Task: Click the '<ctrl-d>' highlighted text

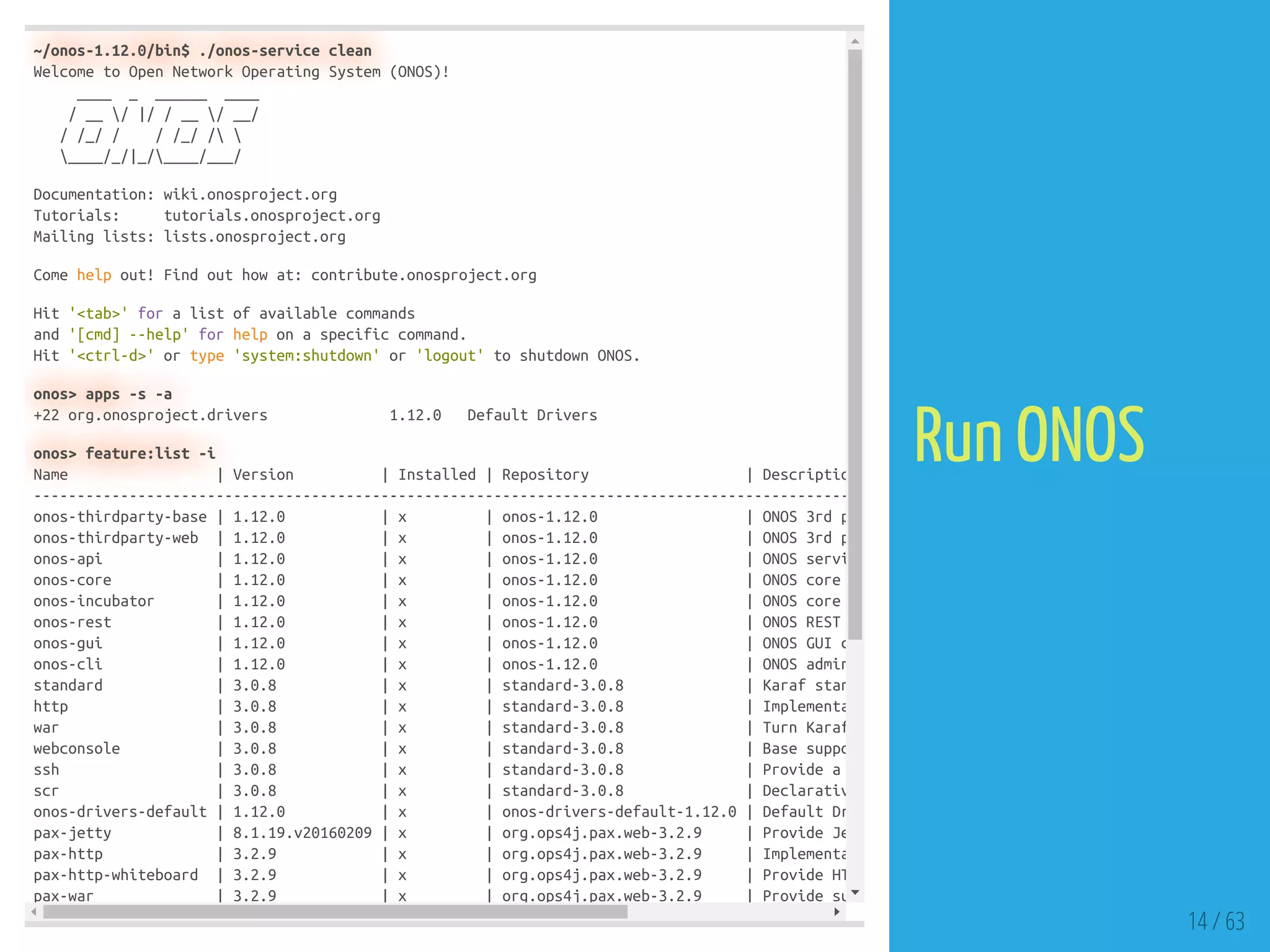Action: (x=112, y=356)
